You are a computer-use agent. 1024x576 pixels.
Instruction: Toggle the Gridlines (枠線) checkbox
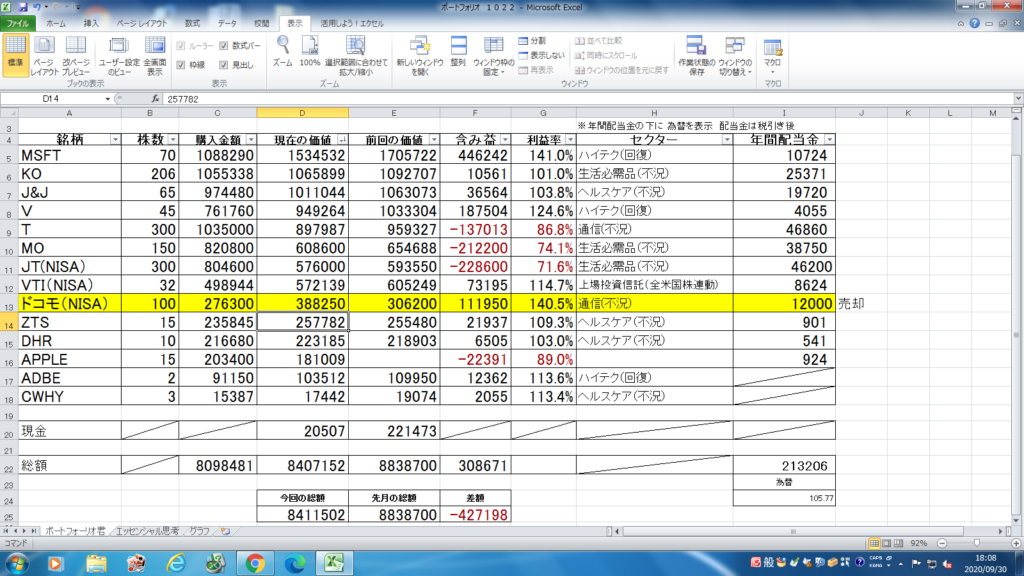point(181,65)
